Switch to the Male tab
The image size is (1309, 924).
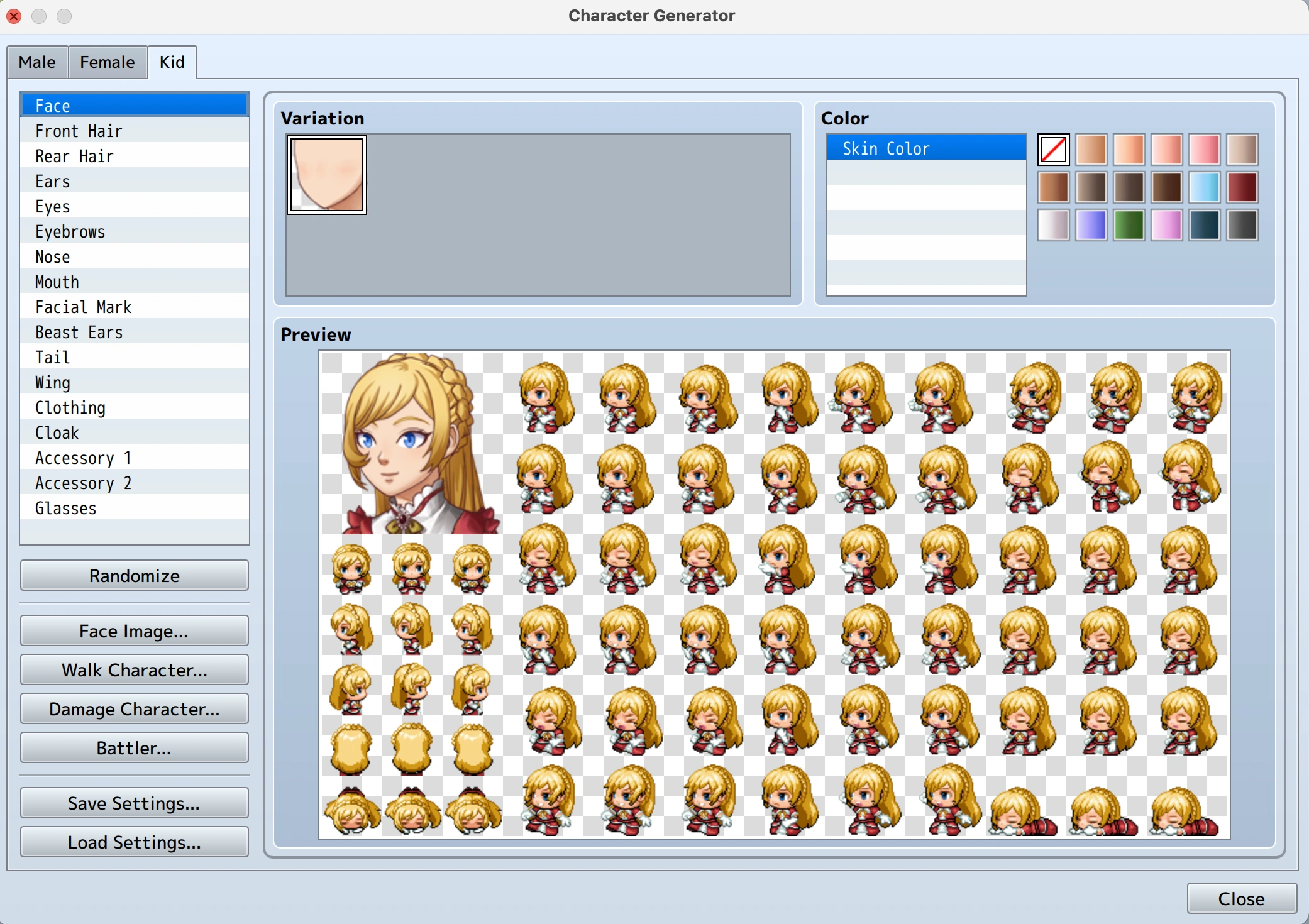[x=37, y=62]
